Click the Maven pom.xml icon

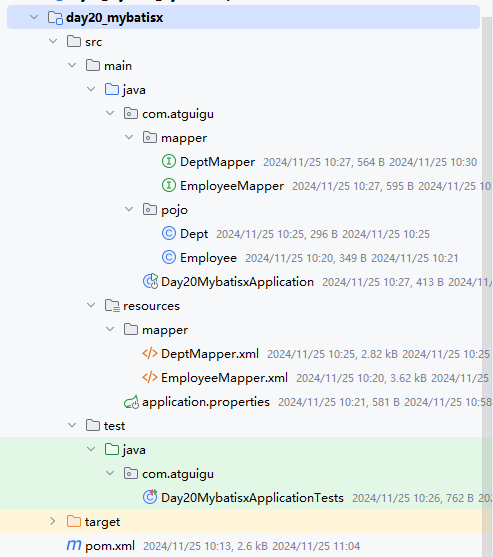click(x=74, y=545)
